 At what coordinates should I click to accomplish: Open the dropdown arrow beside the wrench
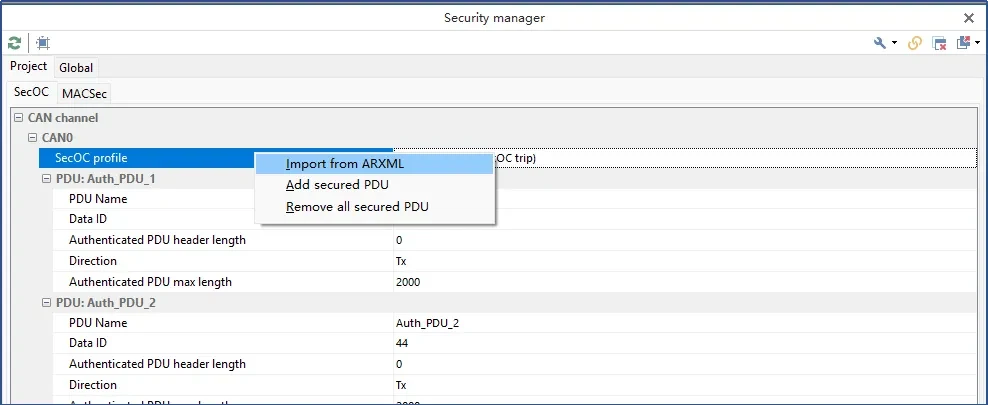894,43
